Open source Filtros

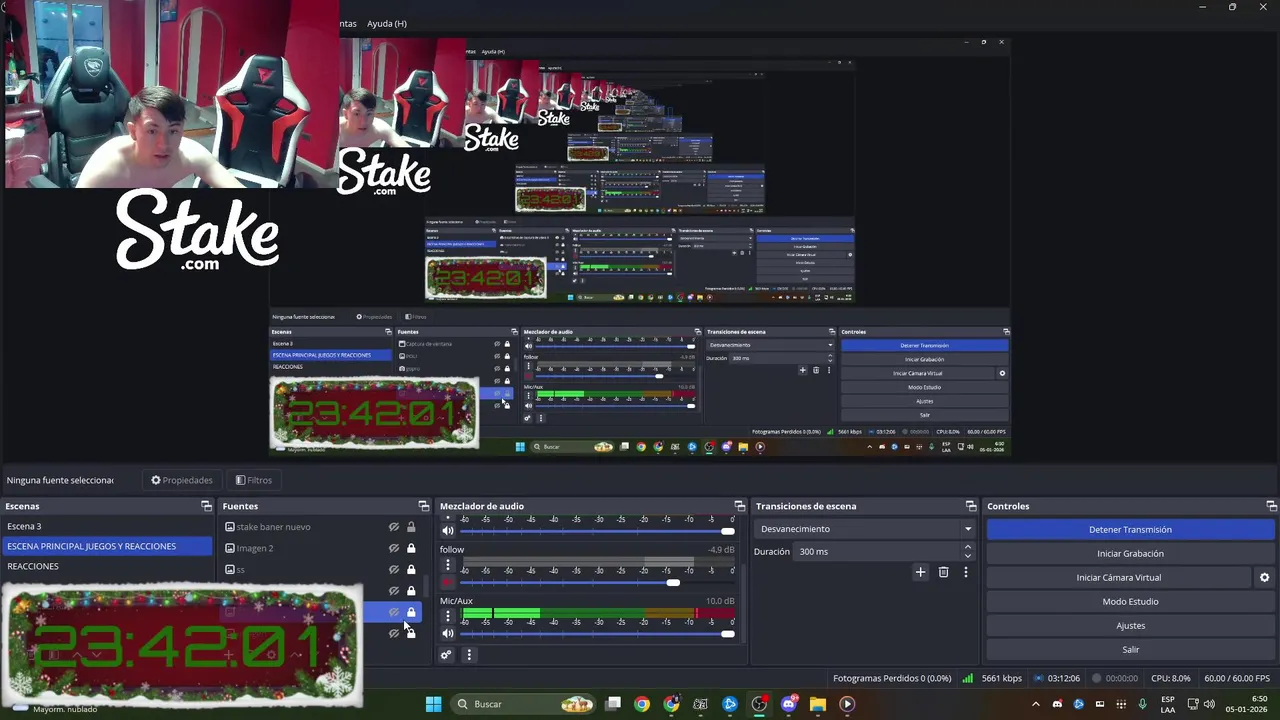pyautogui.click(x=253, y=480)
